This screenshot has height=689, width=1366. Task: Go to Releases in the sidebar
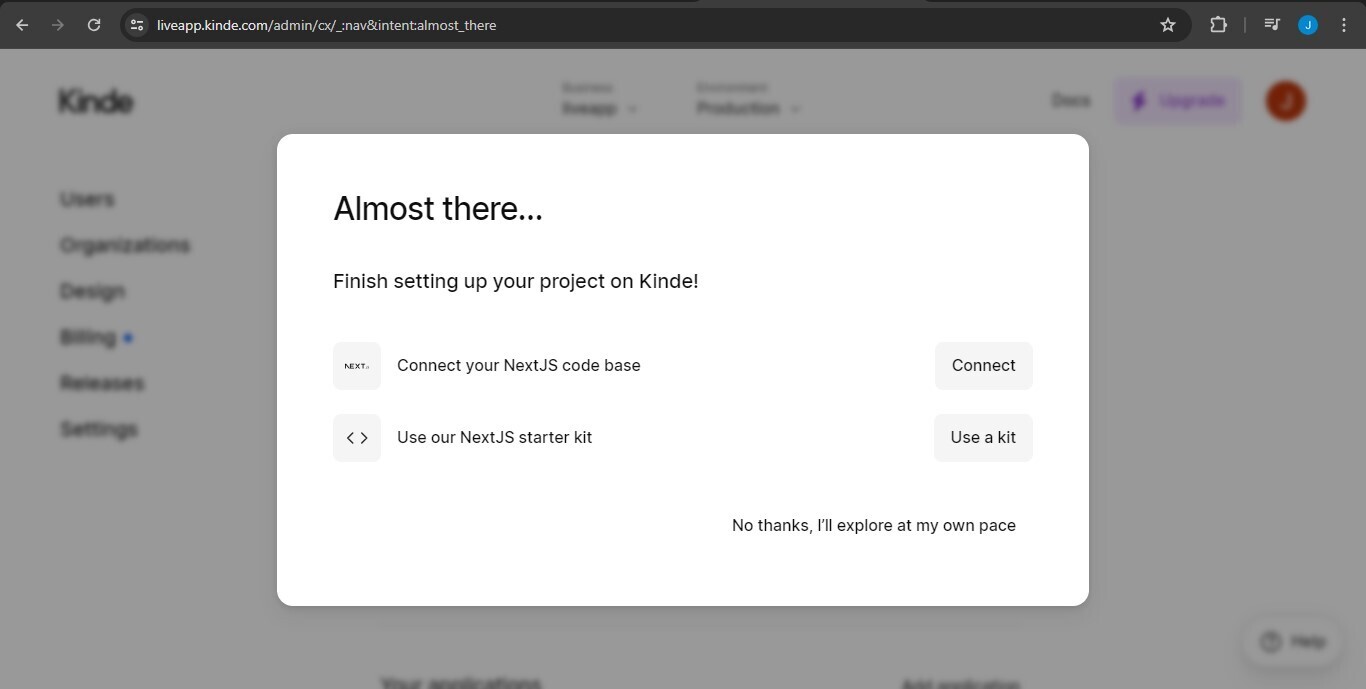[x=102, y=384]
